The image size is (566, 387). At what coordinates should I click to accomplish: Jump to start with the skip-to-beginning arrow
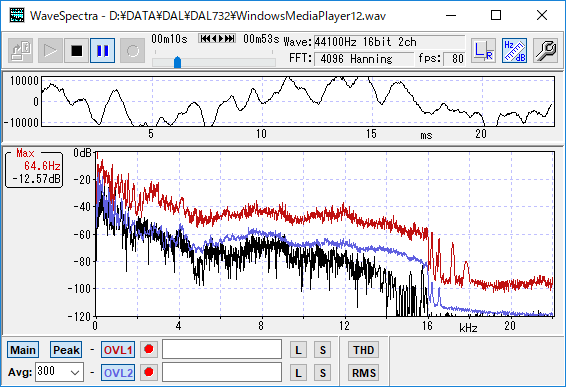[204, 38]
